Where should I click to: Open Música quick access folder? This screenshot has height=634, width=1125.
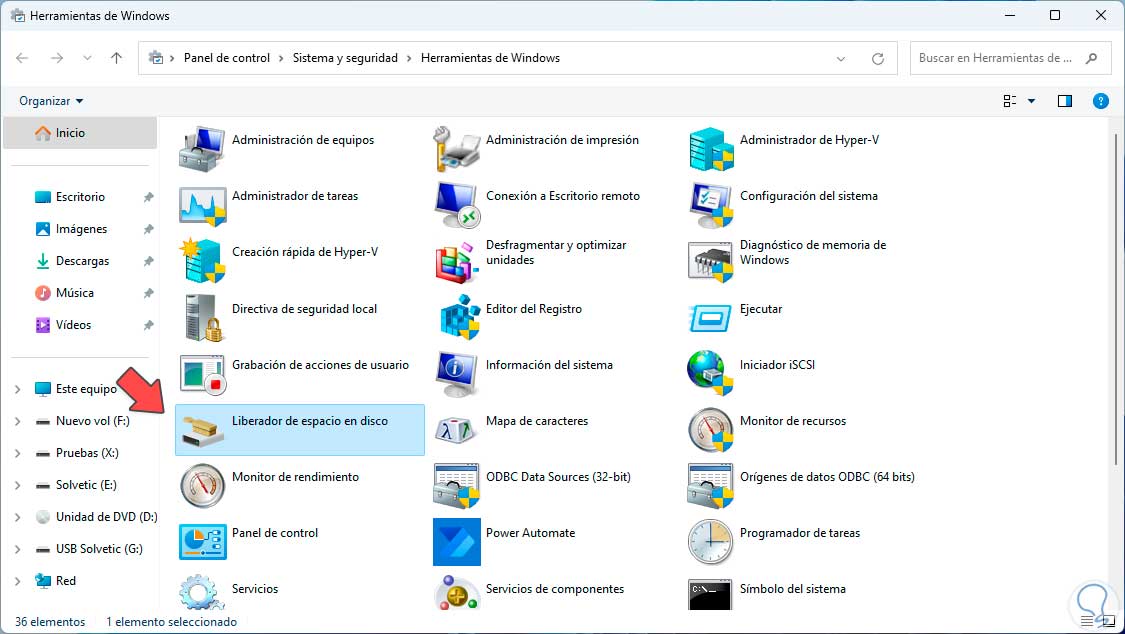coord(75,293)
